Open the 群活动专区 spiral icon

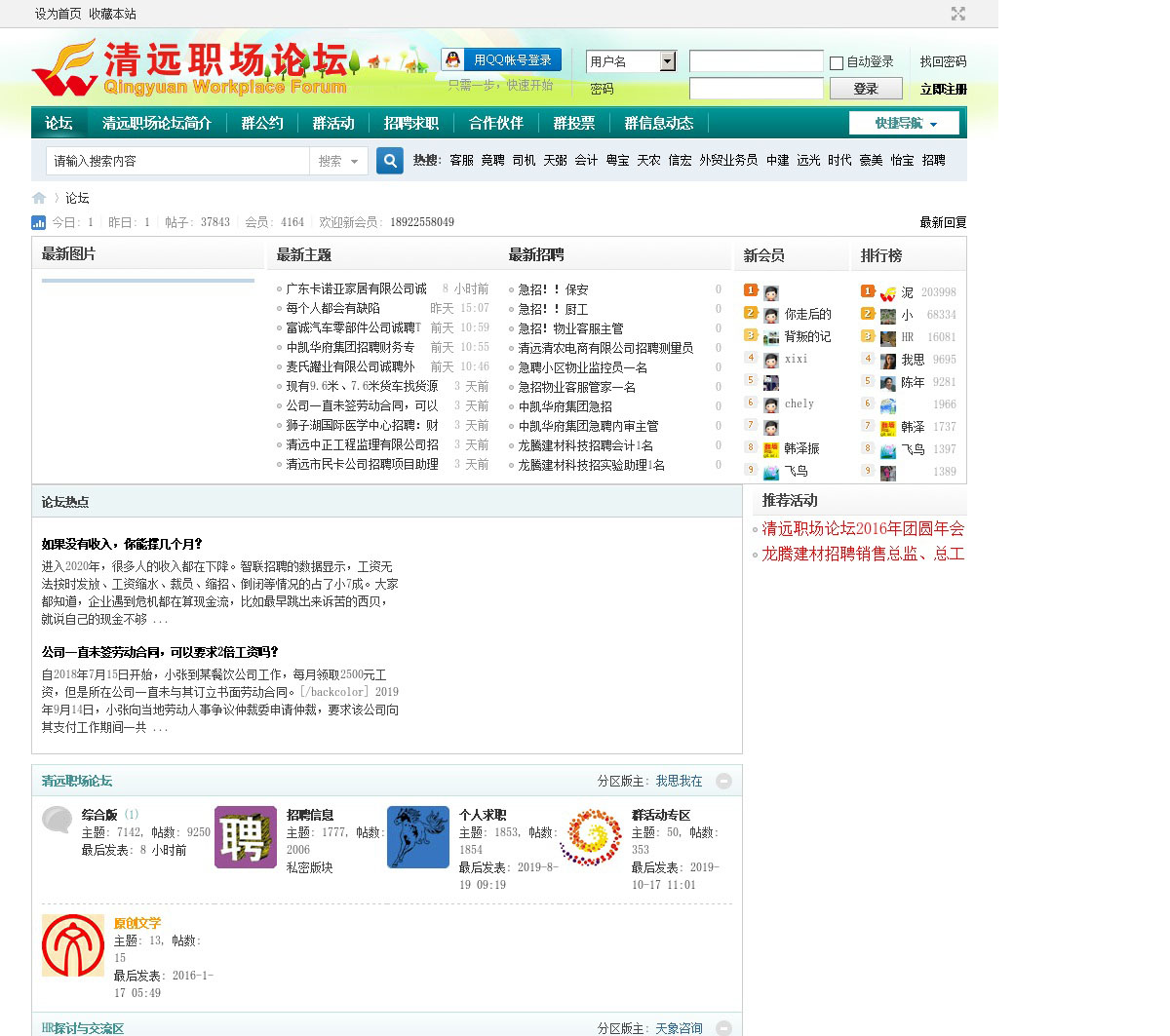tap(591, 837)
